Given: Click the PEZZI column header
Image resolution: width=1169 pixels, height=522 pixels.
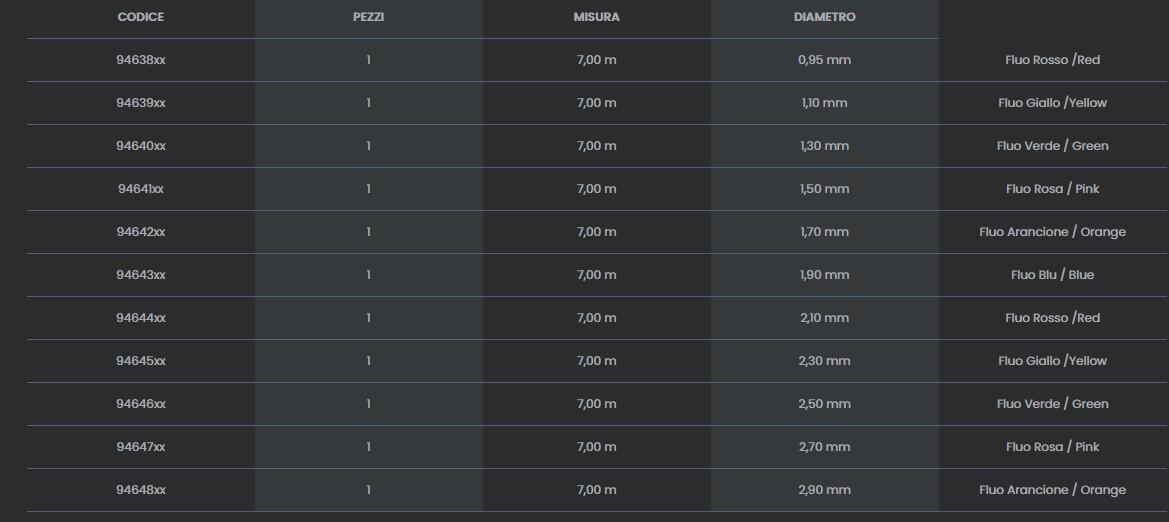Looking at the screenshot, I should point(368,18).
